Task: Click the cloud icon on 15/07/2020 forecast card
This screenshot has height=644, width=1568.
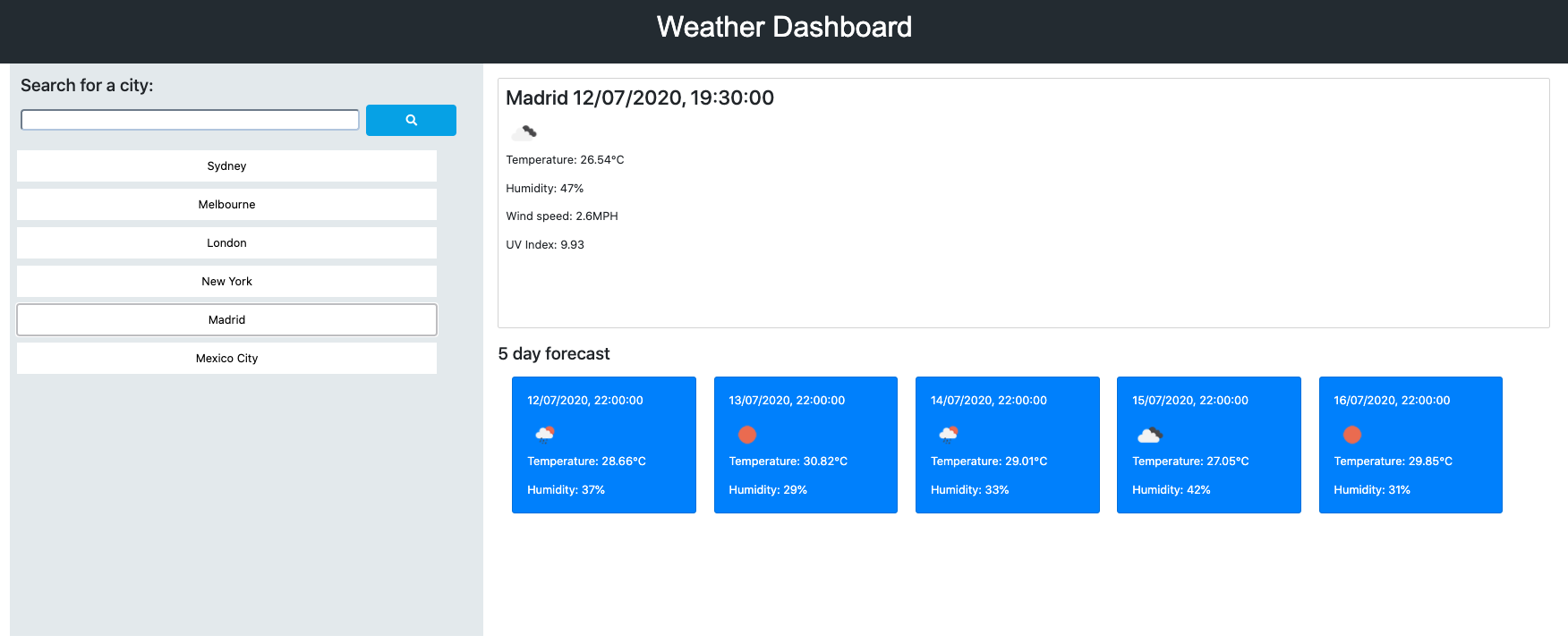Action: tap(1150, 435)
